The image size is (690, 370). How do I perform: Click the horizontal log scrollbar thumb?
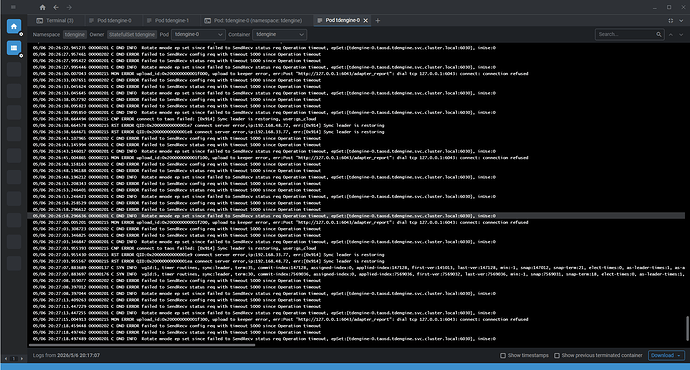click(141, 345)
